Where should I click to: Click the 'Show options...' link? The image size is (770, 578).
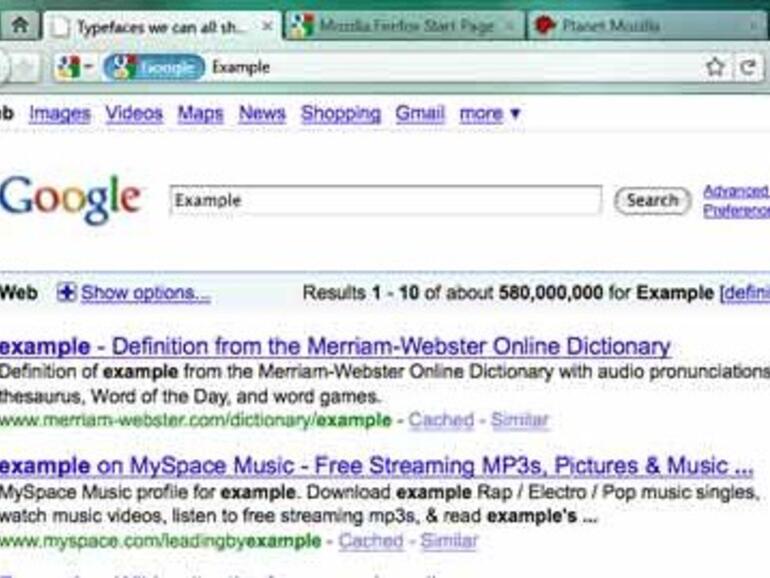click(146, 293)
